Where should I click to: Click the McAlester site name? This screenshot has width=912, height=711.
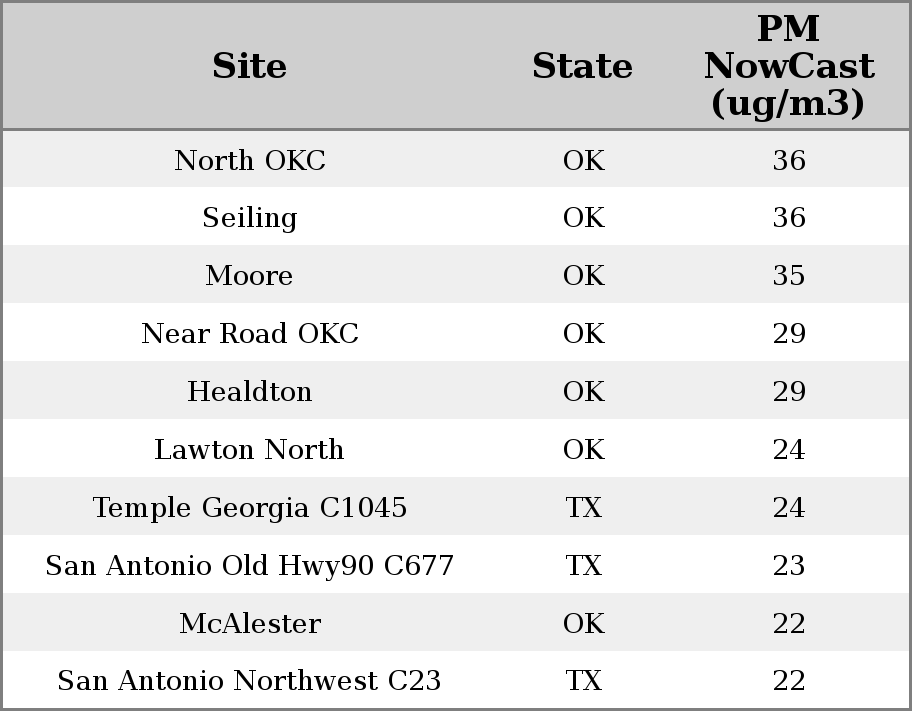(x=249, y=624)
